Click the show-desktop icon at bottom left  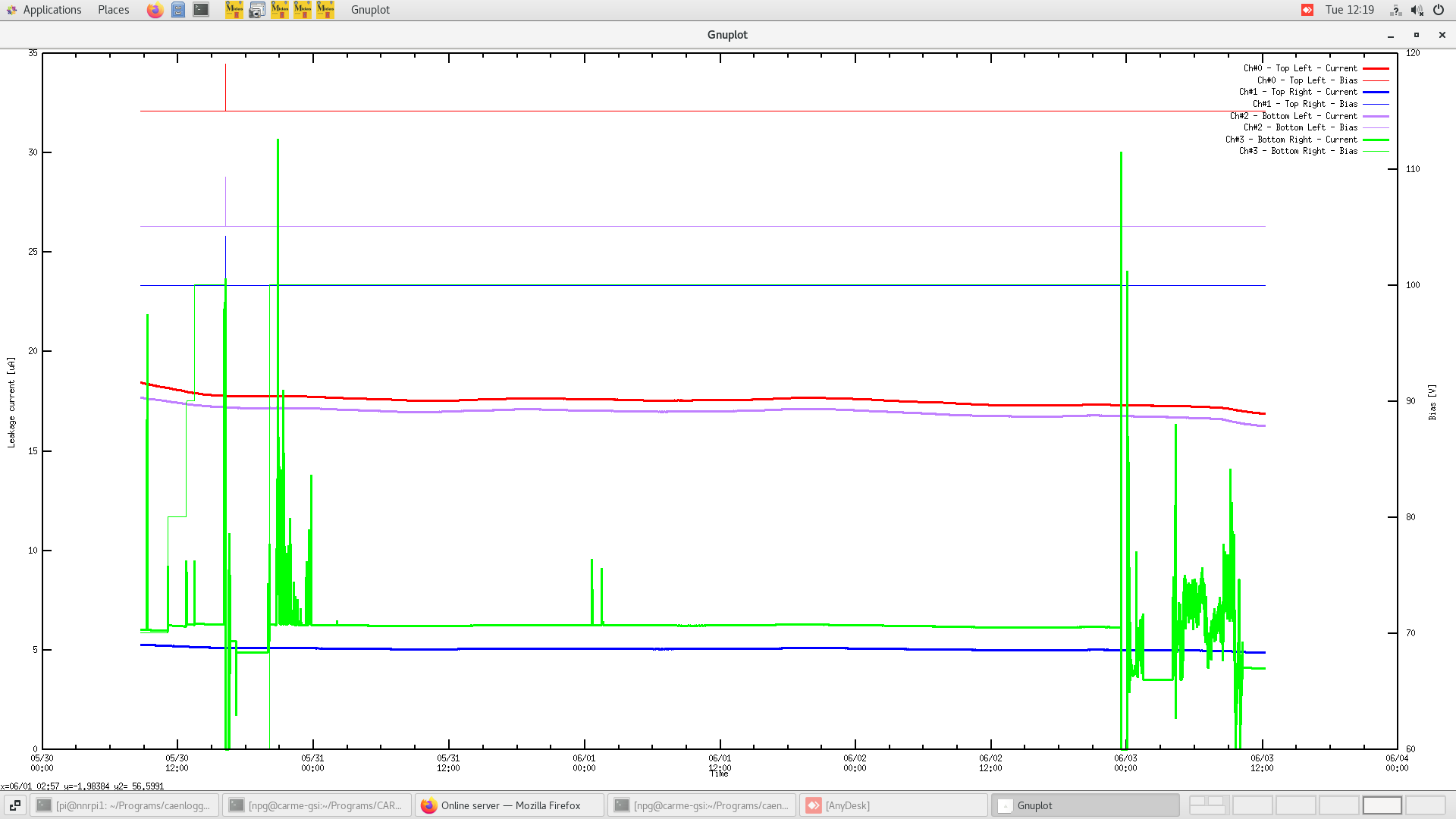[15, 805]
